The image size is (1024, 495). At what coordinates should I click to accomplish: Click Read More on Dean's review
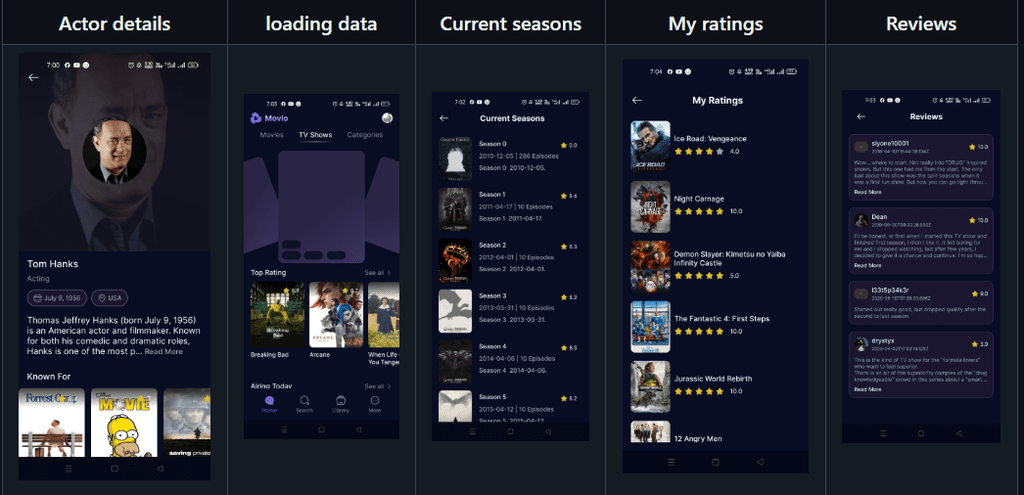click(x=867, y=265)
